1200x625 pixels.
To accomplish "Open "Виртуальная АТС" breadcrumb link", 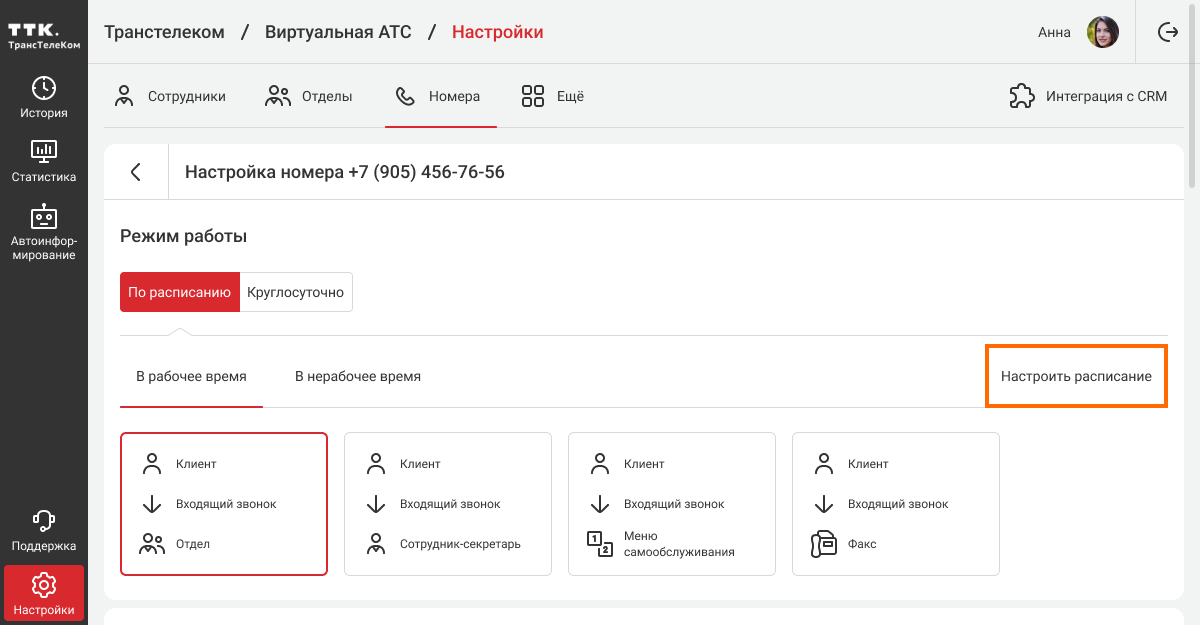I will 338,32.
